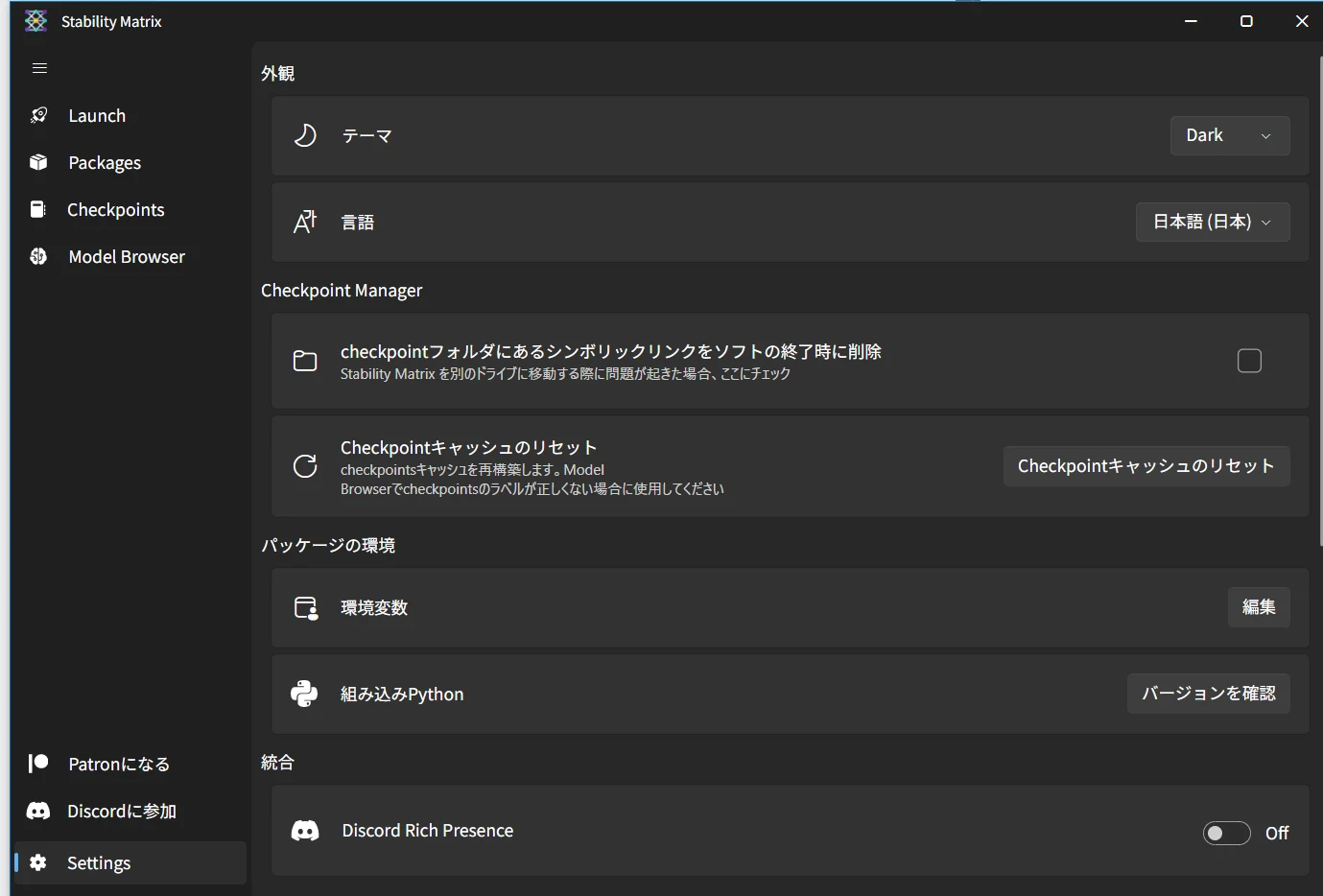
Task: Click the settings page vertical scrollbar
Action: (1320, 301)
